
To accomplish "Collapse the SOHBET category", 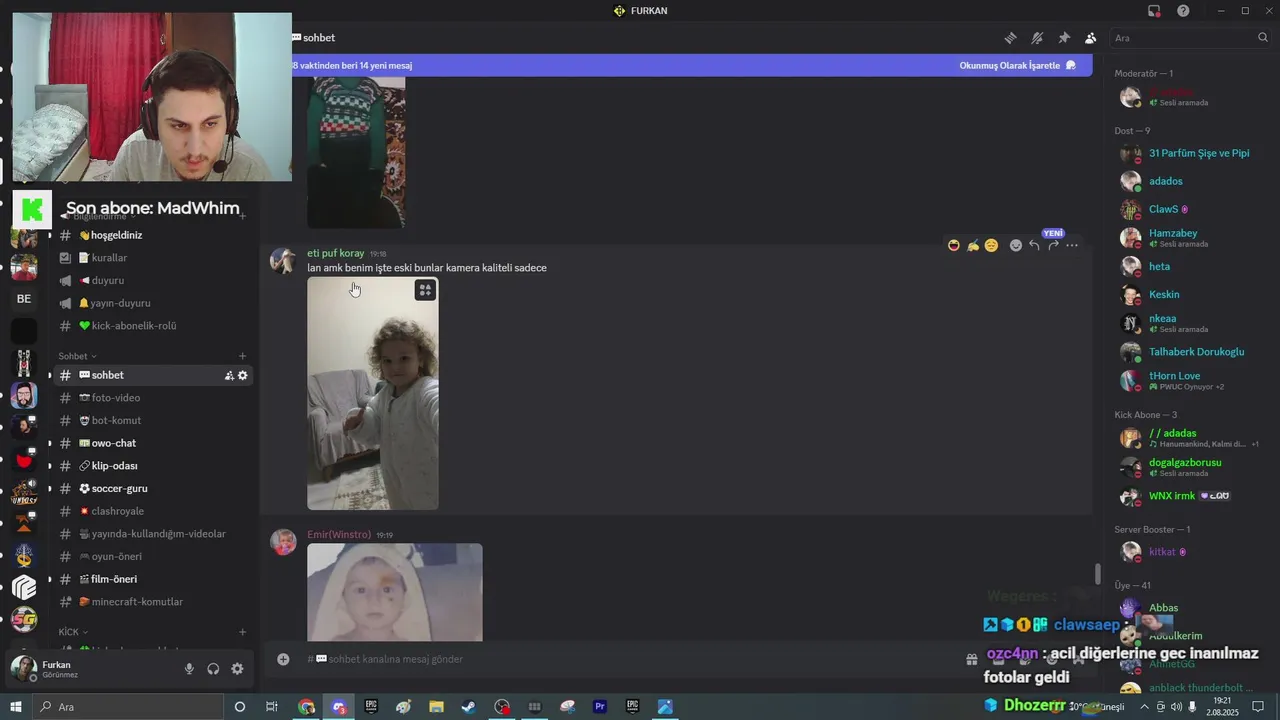I will click(77, 356).
